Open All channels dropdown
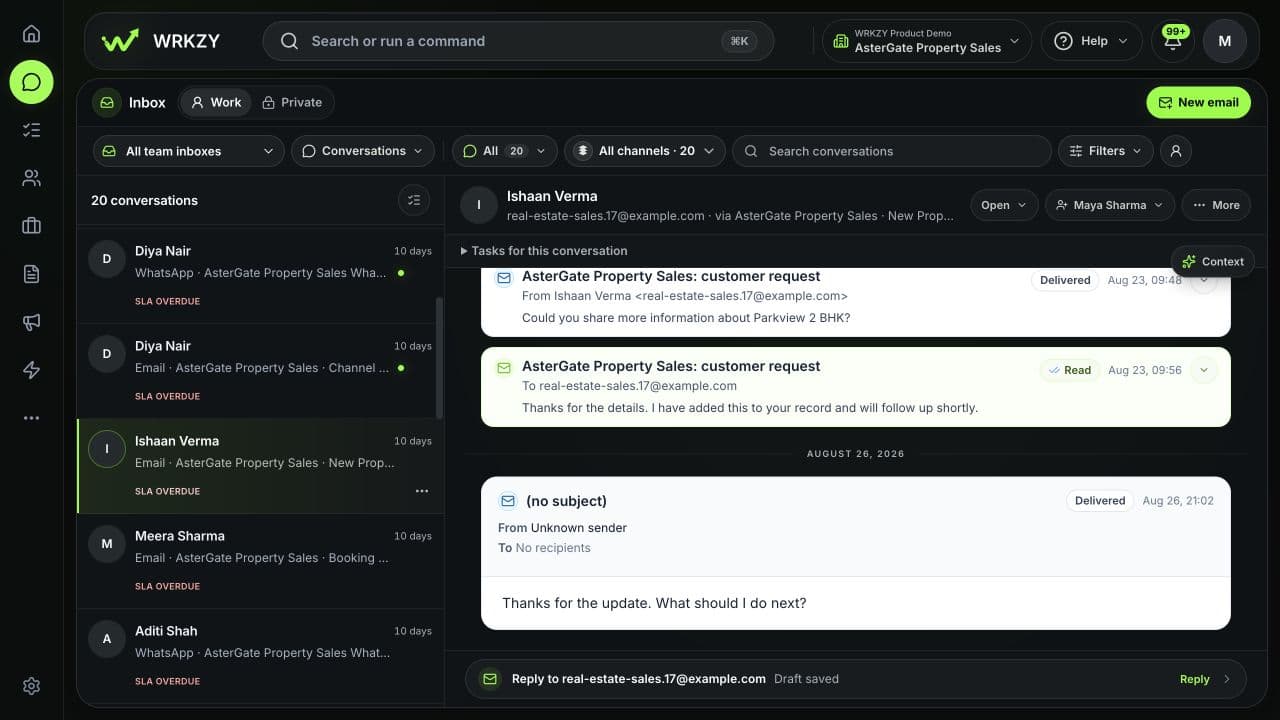The width and height of the screenshot is (1280, 720). 645,151
